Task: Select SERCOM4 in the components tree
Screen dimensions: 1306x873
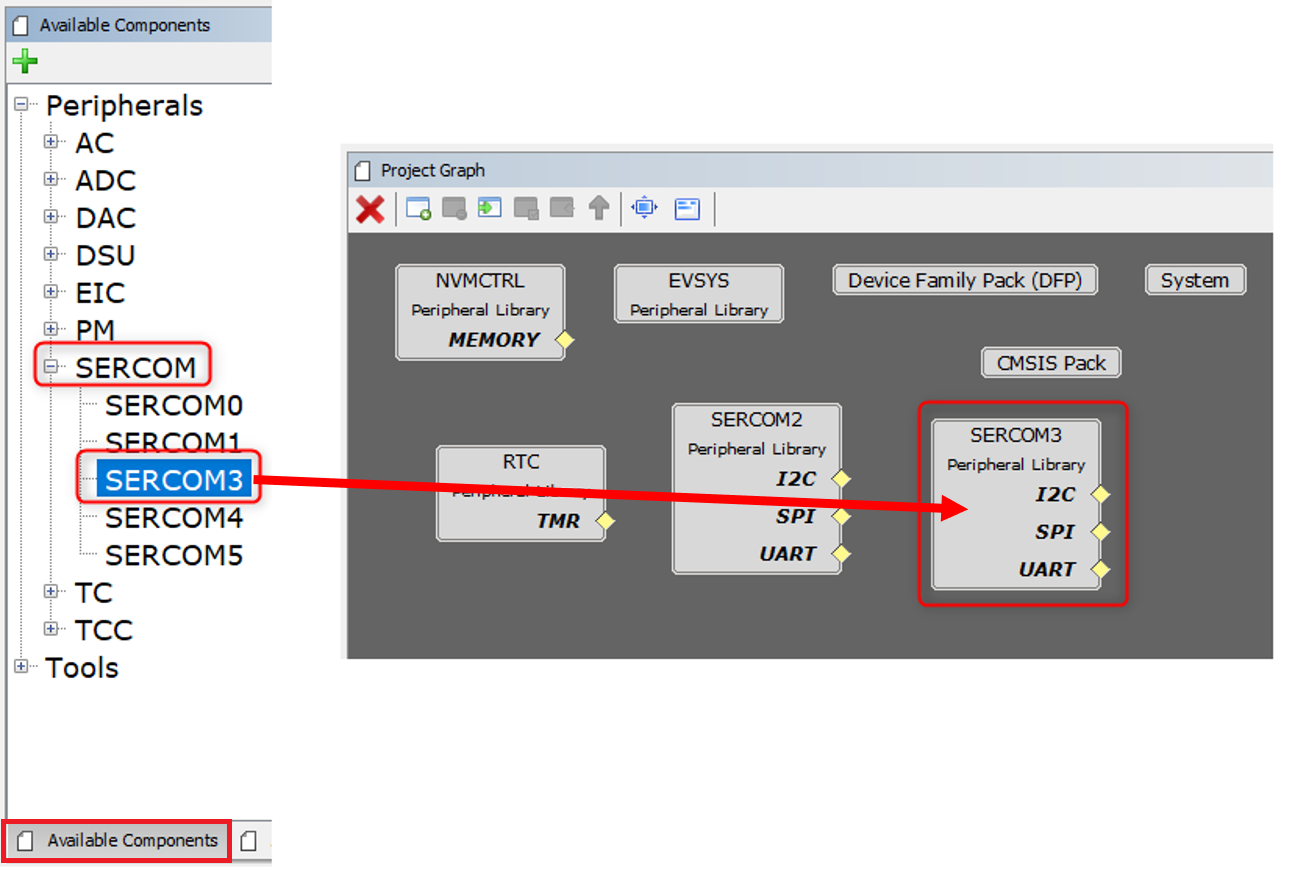Action: tap(173, 517)
